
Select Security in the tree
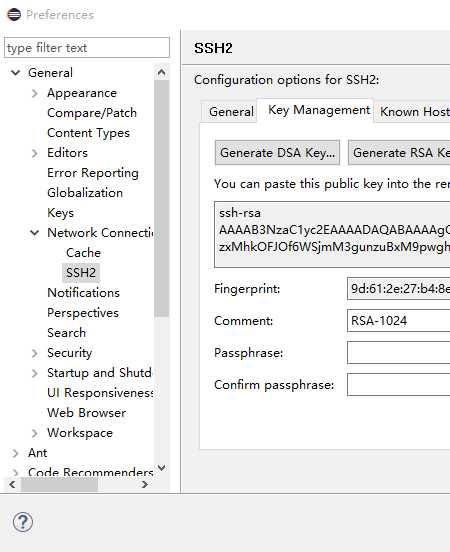coord(70,353)
